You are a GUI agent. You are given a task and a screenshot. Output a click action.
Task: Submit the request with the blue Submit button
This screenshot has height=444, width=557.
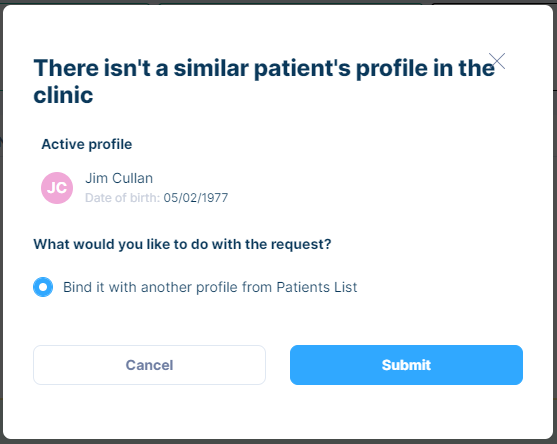pos(406,365)
